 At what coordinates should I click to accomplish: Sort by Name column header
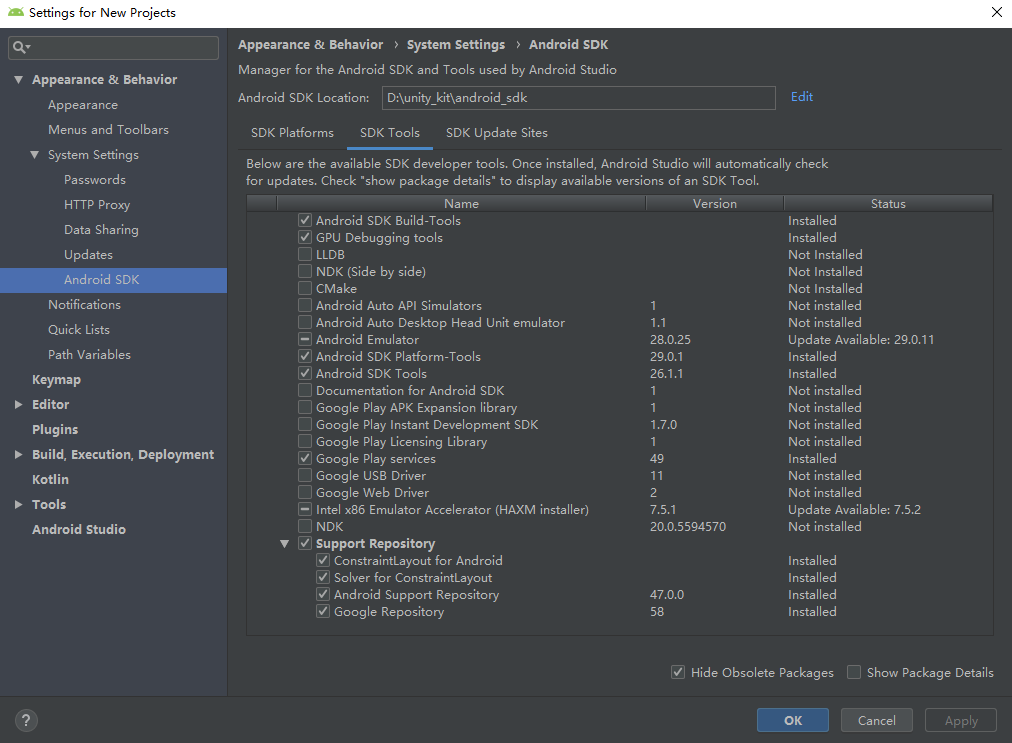click(x=461, y=203)
